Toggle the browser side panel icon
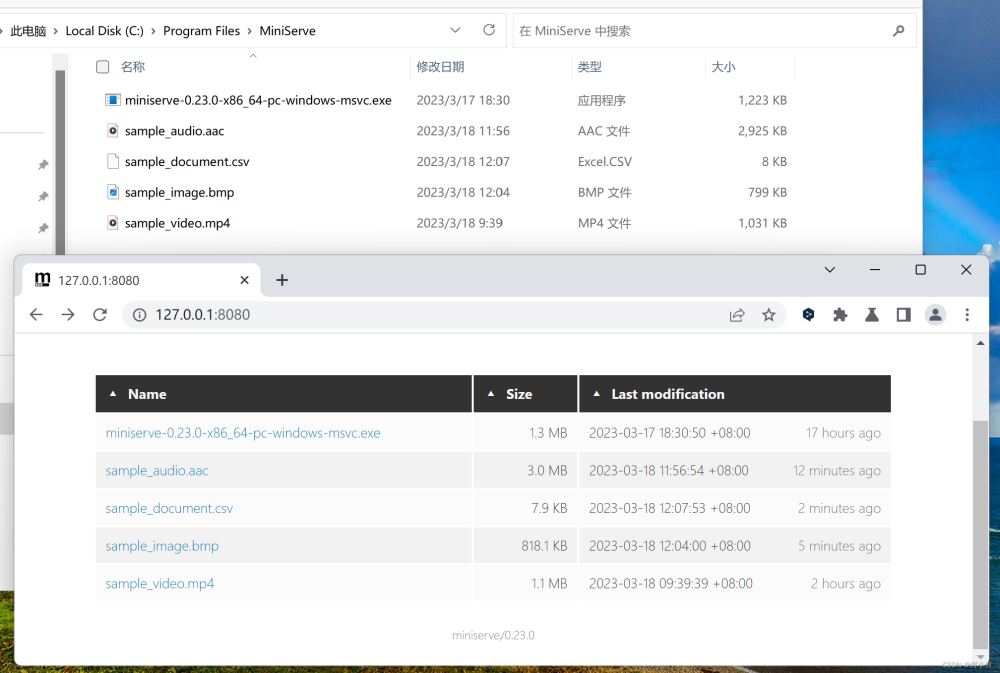The height and width of the screenshot is (673, 1000). click(903, 315)
